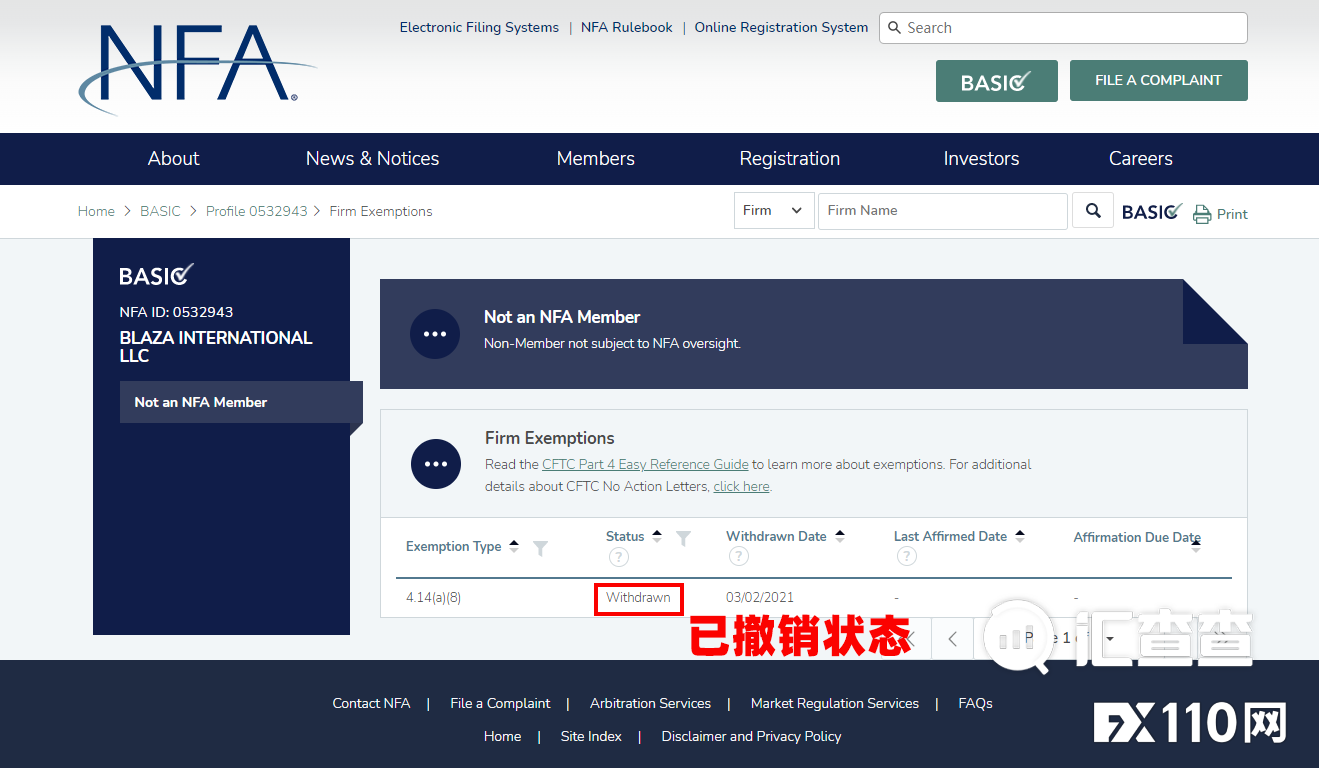Sort by Last Affirmed Date arrows

(x=1020, y=536)
